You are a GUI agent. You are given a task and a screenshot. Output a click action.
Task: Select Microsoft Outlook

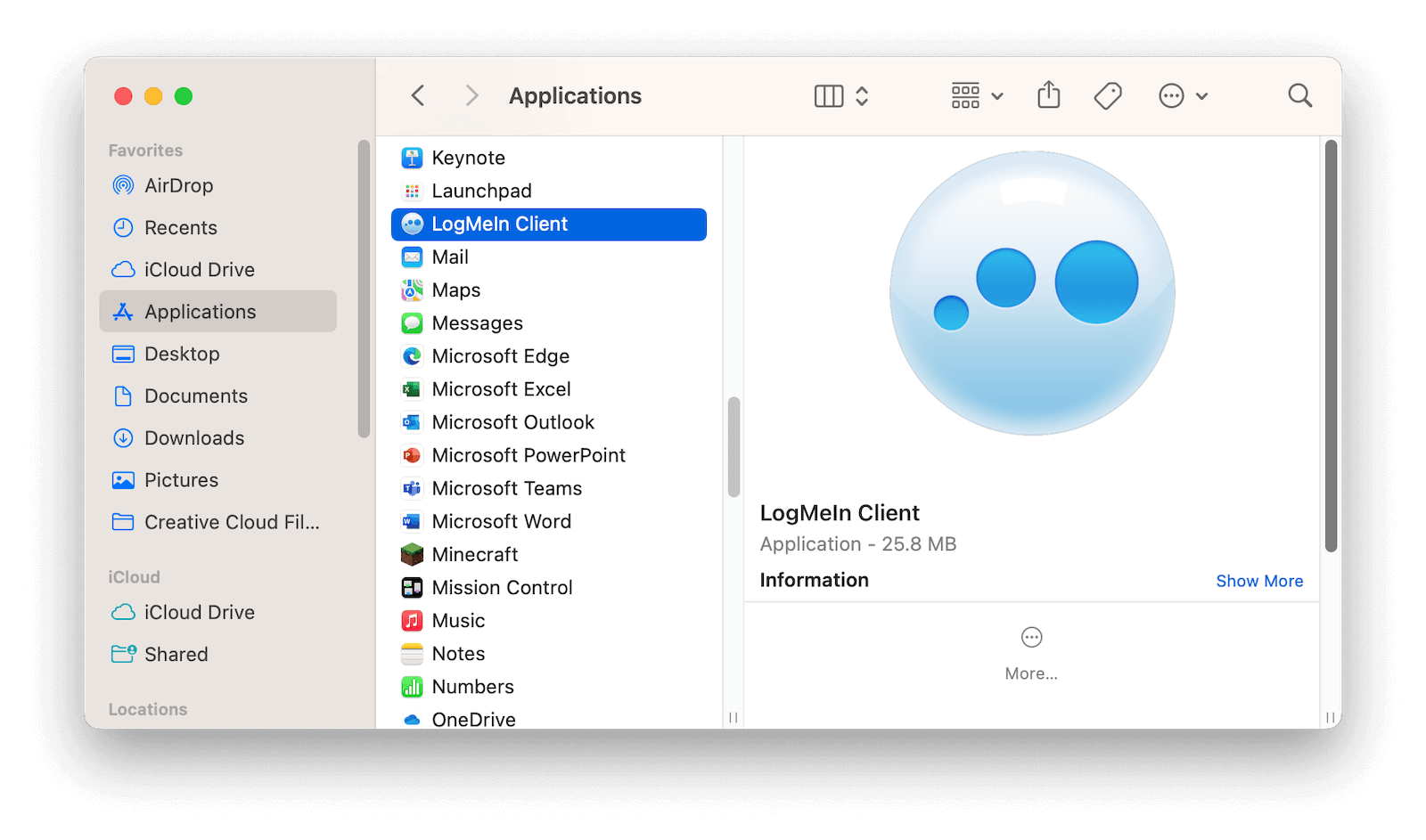[x=549, y=421]
